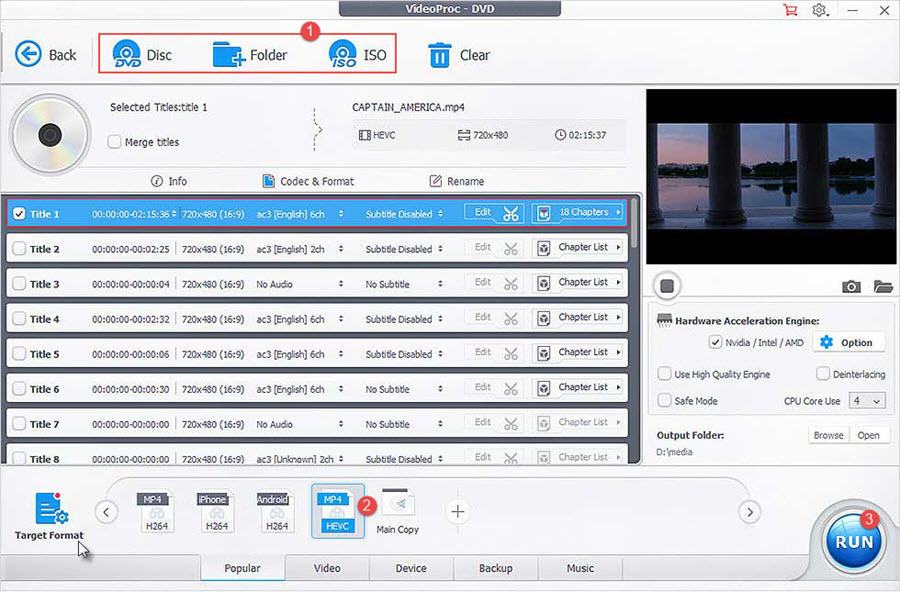Screen dimensions: 900x592
Task: Go back with the Back arrow
Action: point(45,55)
